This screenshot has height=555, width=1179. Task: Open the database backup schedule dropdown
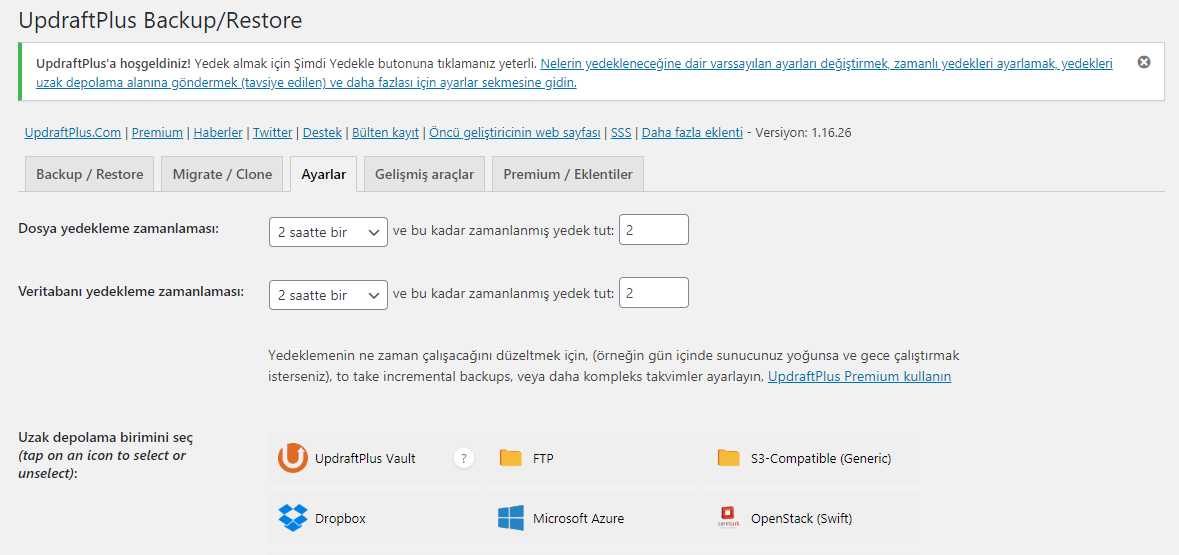click(x=329, y=296)
